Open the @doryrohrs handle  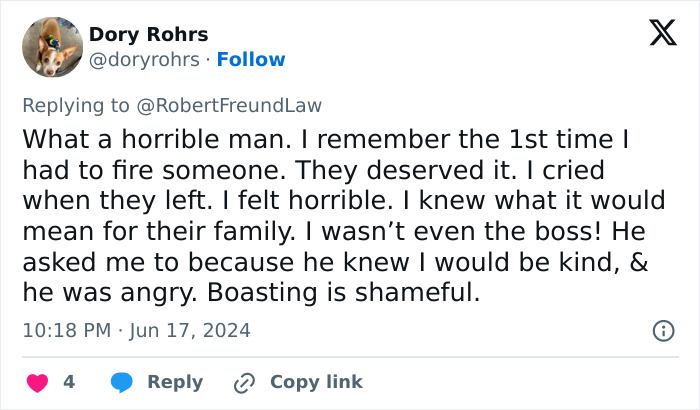click(x=143, y=60)
